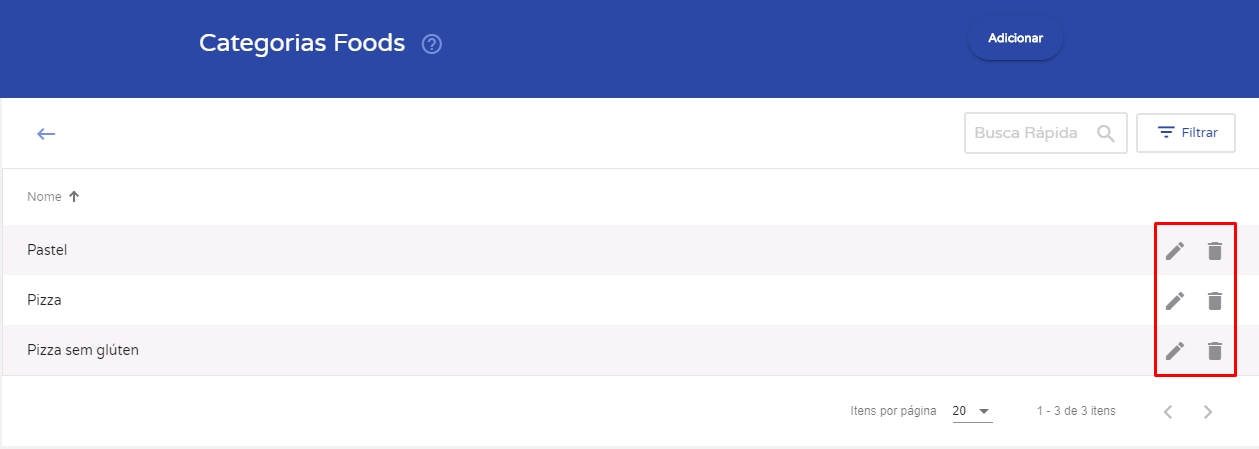Go to the previous page chevron
This screenshot has width=1259, height=449.
click(1168, 411)
